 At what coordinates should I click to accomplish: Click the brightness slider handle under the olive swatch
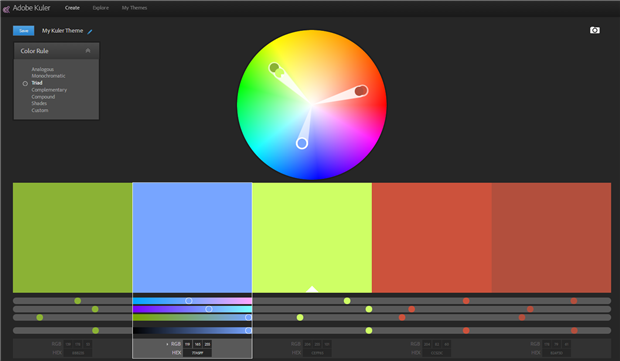[95, 331]
